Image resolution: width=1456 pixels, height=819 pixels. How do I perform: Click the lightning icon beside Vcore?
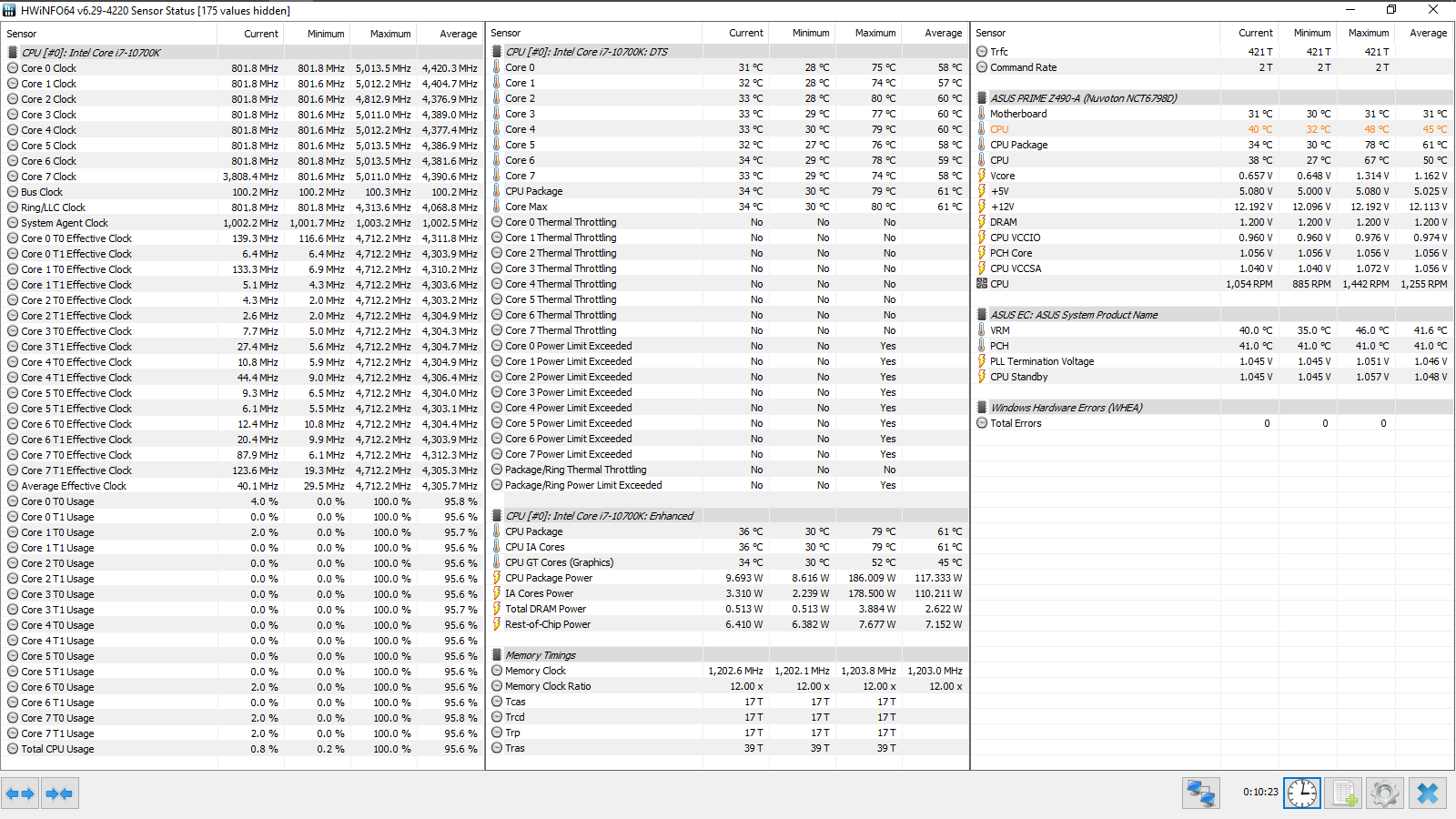[x=982, y=176]
